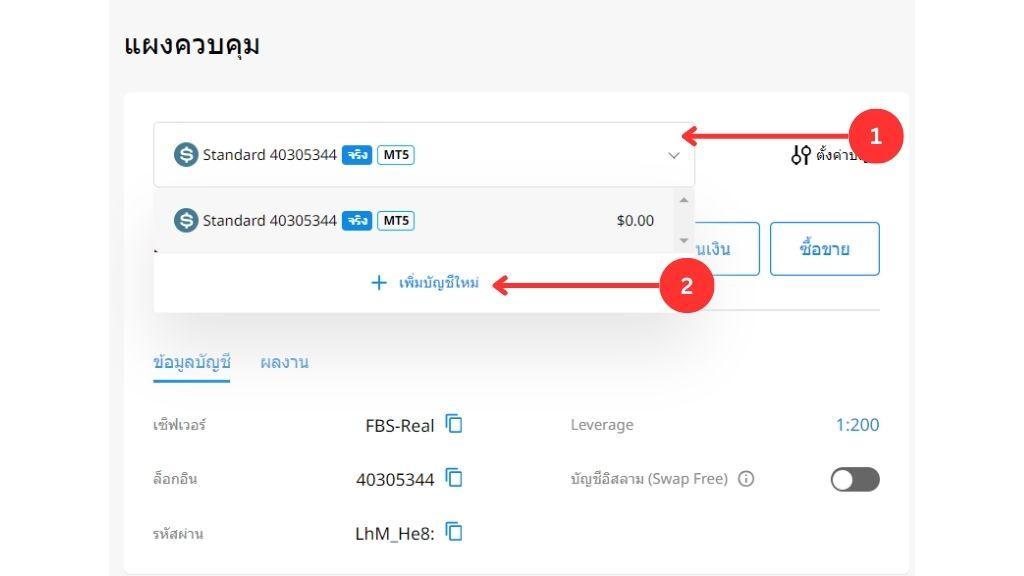Copy the account password
This screenshot has width=1024, height=576.
pyautogui.click(x=455, y=533)
